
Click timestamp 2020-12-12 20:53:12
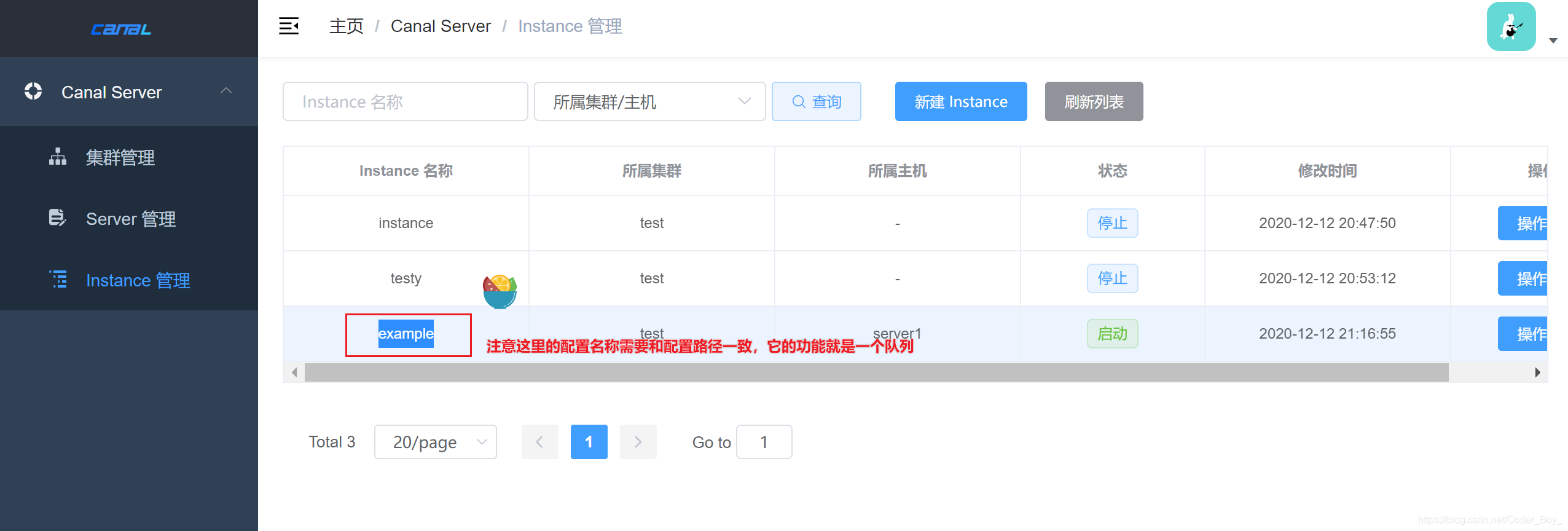tap(1327, 278)
